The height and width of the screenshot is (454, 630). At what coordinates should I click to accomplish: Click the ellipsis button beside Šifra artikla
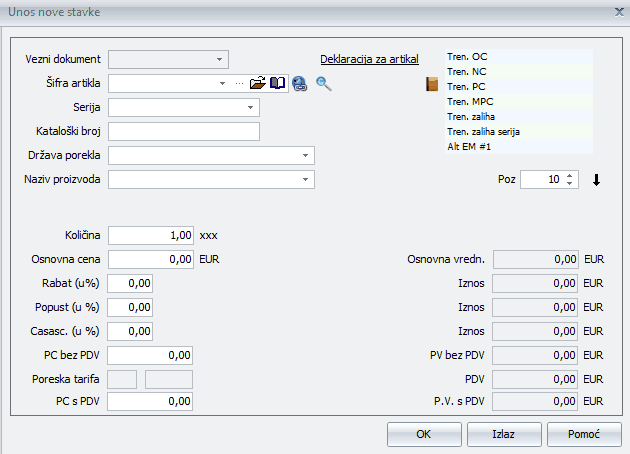coord(239,84)
